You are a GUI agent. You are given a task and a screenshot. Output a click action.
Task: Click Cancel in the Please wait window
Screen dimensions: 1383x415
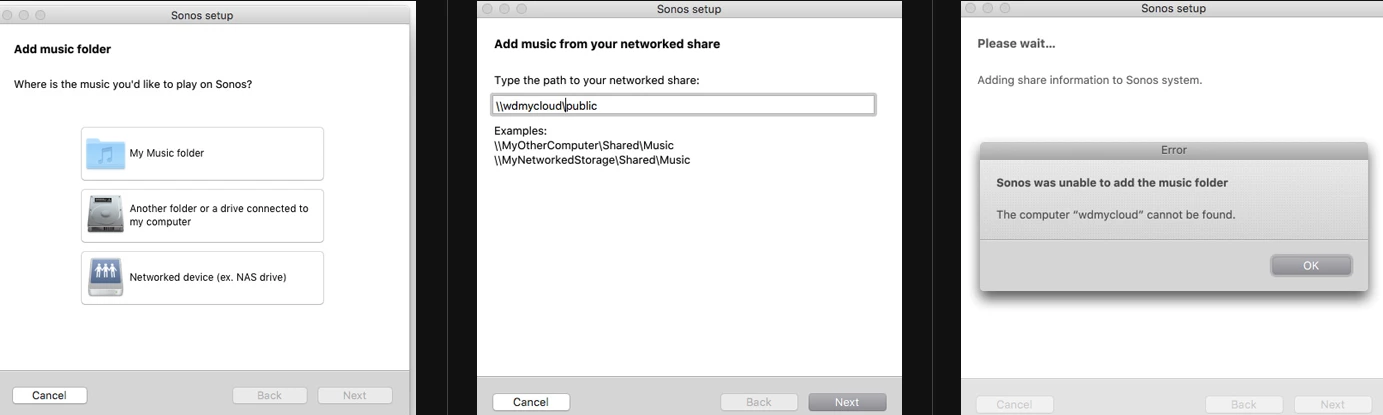[1014, 404]
